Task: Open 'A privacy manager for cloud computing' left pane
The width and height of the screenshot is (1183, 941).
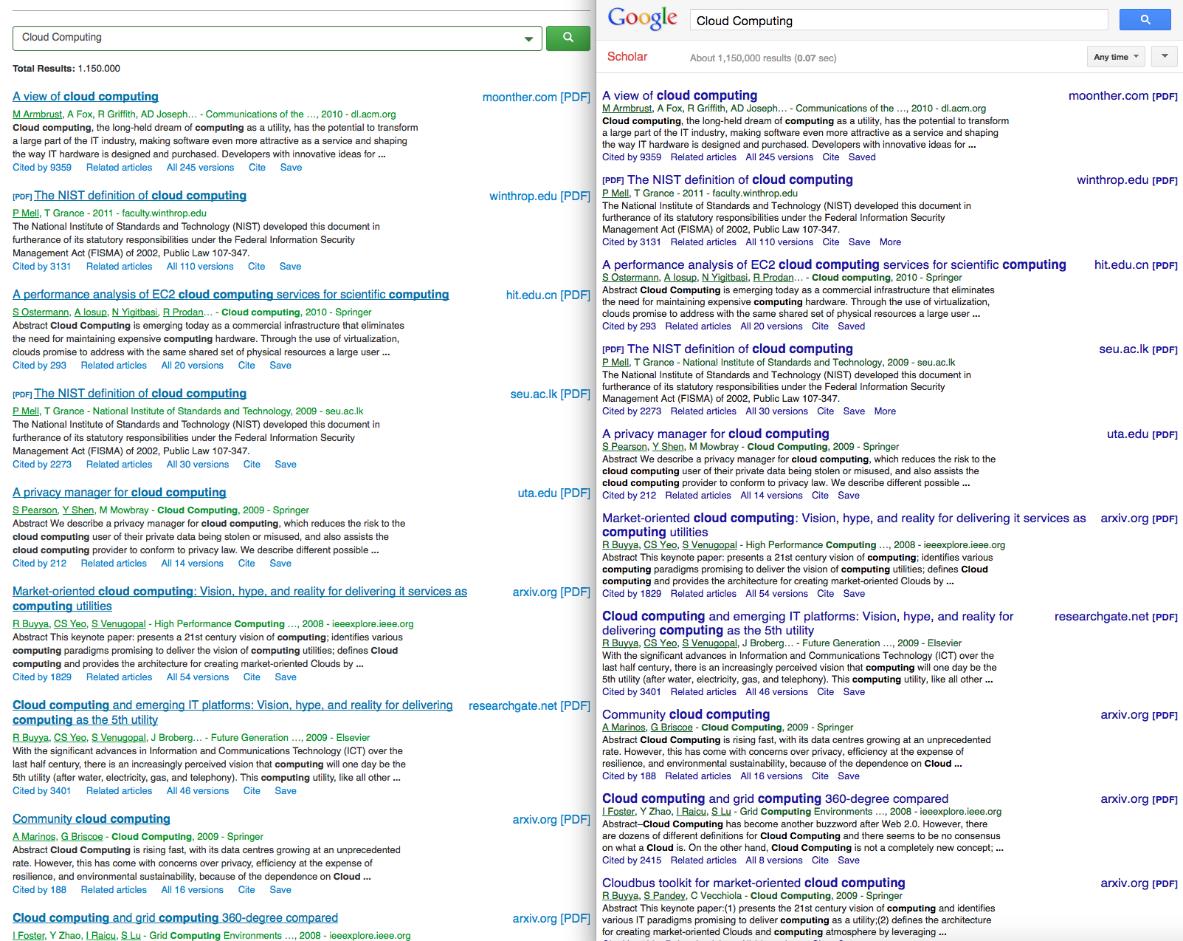Action: pyautogui.click(x=119, y=492)
